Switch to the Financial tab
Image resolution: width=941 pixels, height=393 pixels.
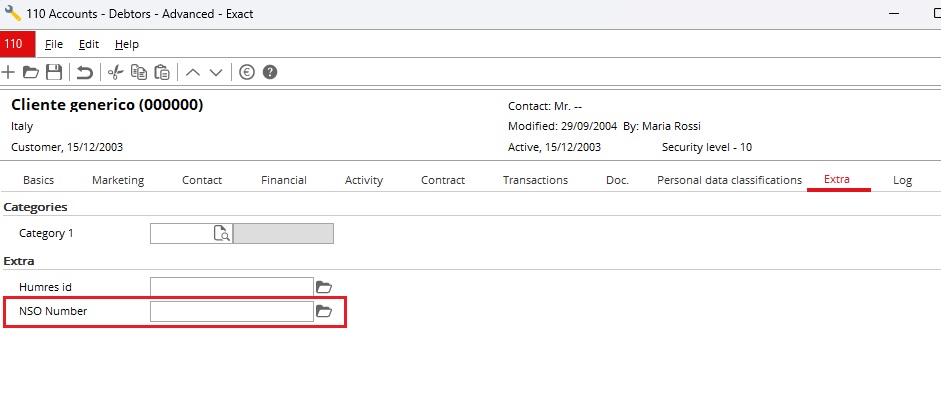(284, 180)
